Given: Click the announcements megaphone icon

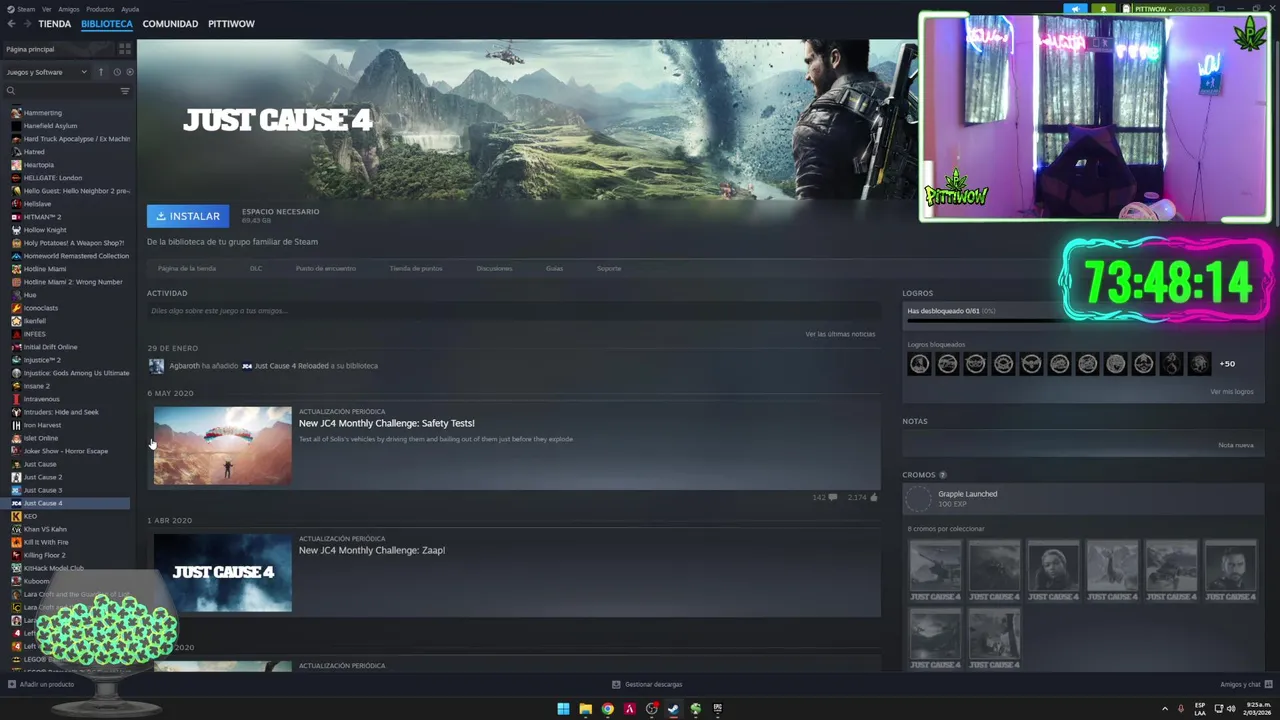Looking at the screenshot, I should pos(1075,9).
